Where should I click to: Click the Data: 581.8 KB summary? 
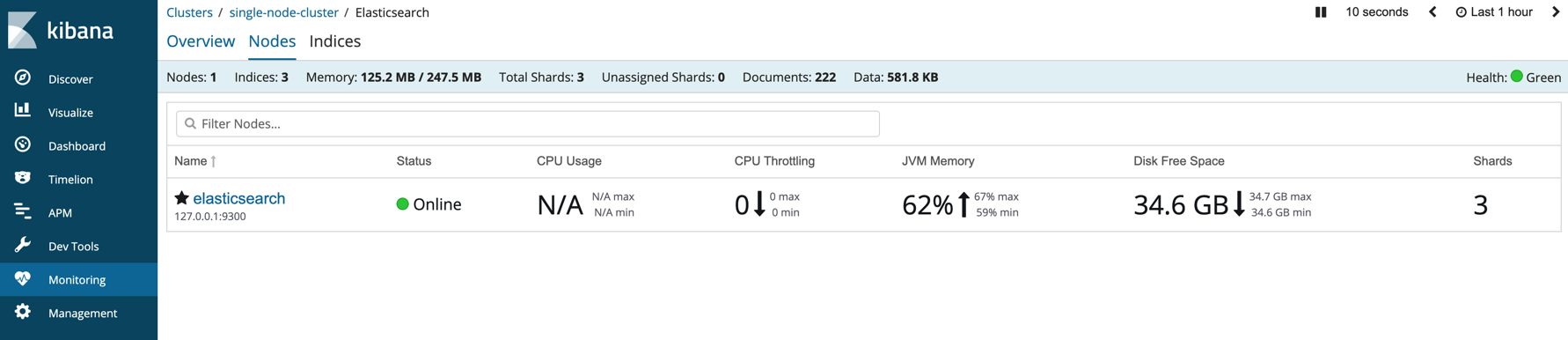coord(896,78)
